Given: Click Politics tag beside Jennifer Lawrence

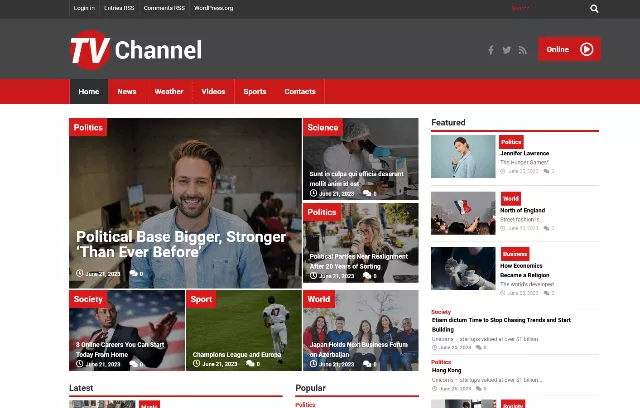Looking at the screenshot, I should coord(511,142).
